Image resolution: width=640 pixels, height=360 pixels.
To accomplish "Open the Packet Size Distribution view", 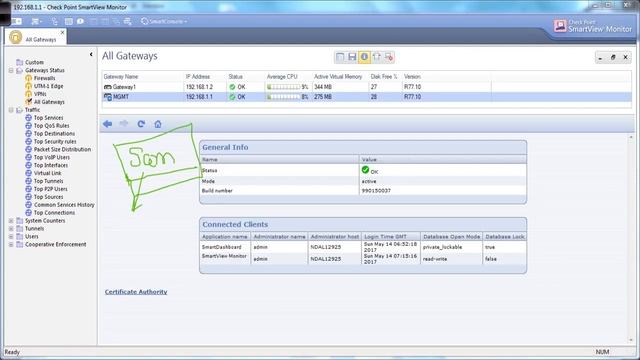I will pos(62,149).
